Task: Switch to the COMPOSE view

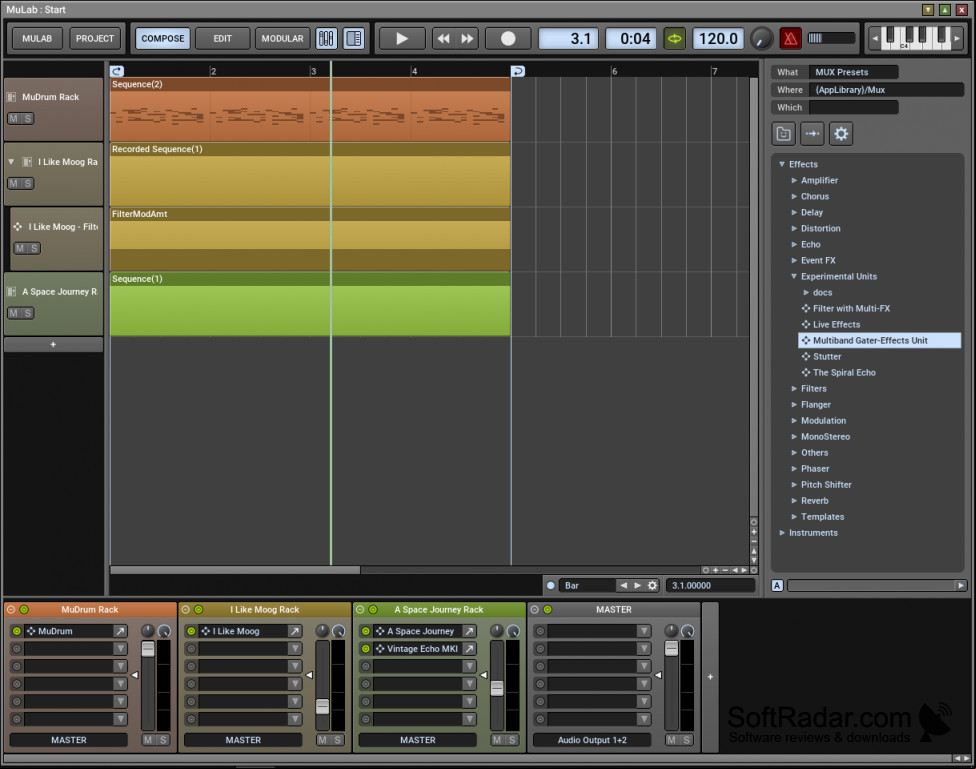Action: [162, 39]
